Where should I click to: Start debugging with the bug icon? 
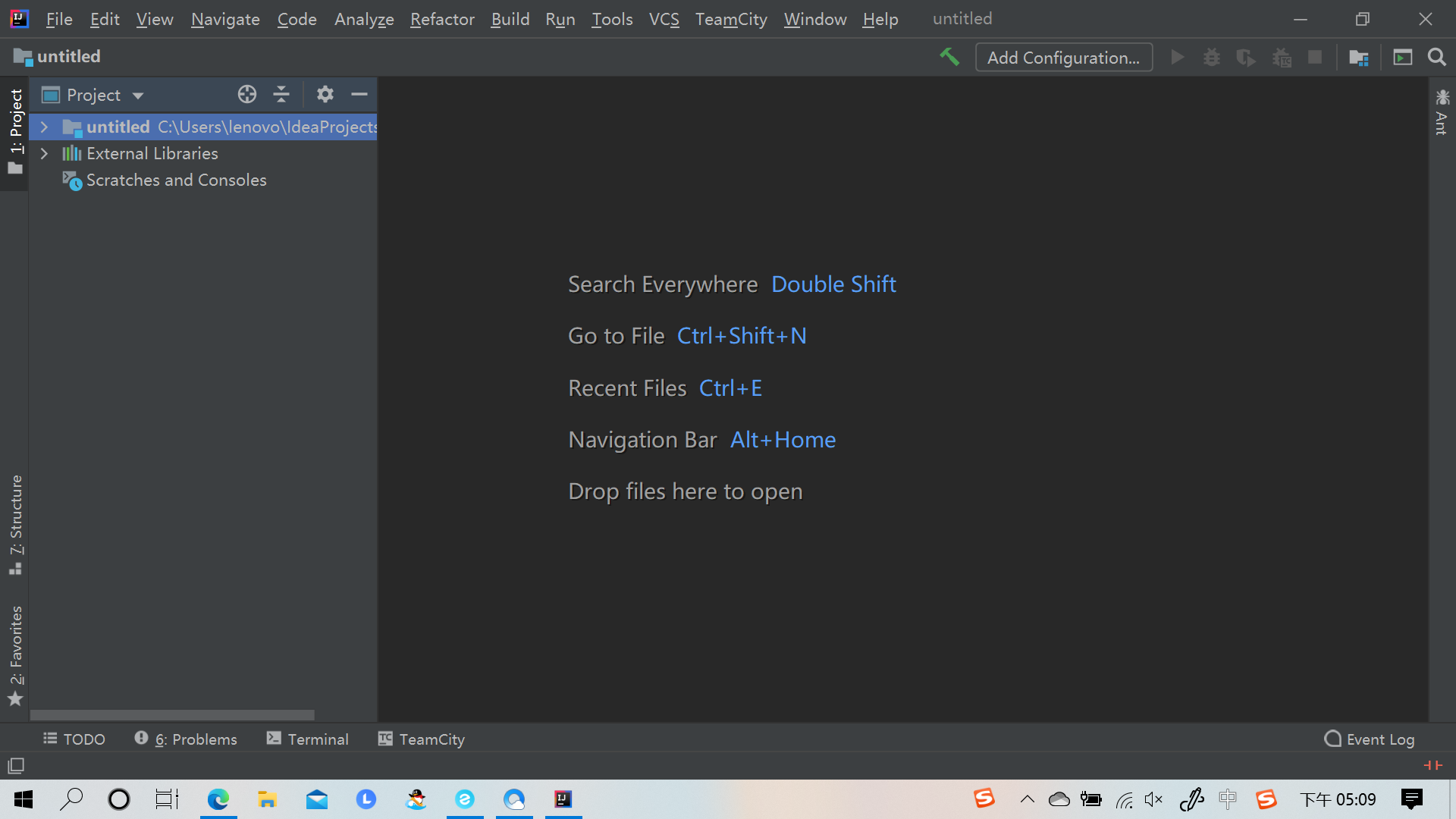tap(1211, 57)
